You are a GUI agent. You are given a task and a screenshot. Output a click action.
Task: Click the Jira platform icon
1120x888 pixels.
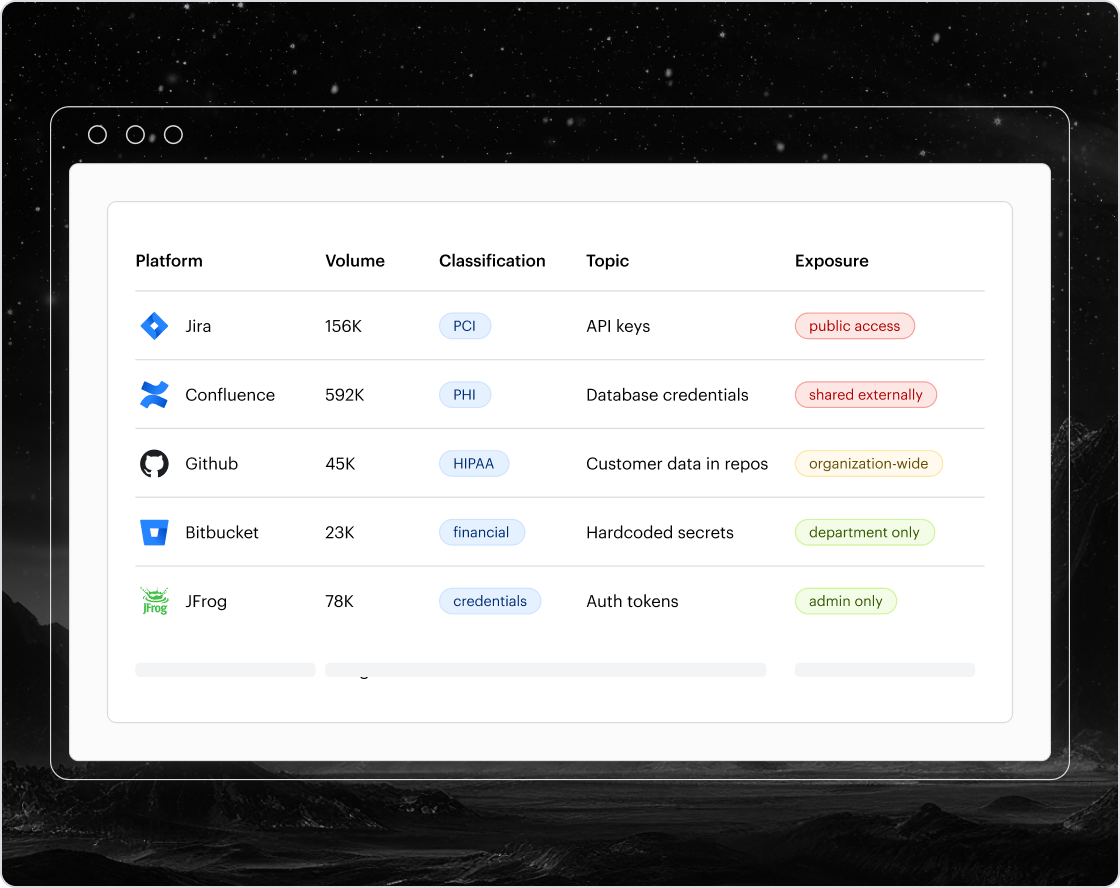pos(154,326)
